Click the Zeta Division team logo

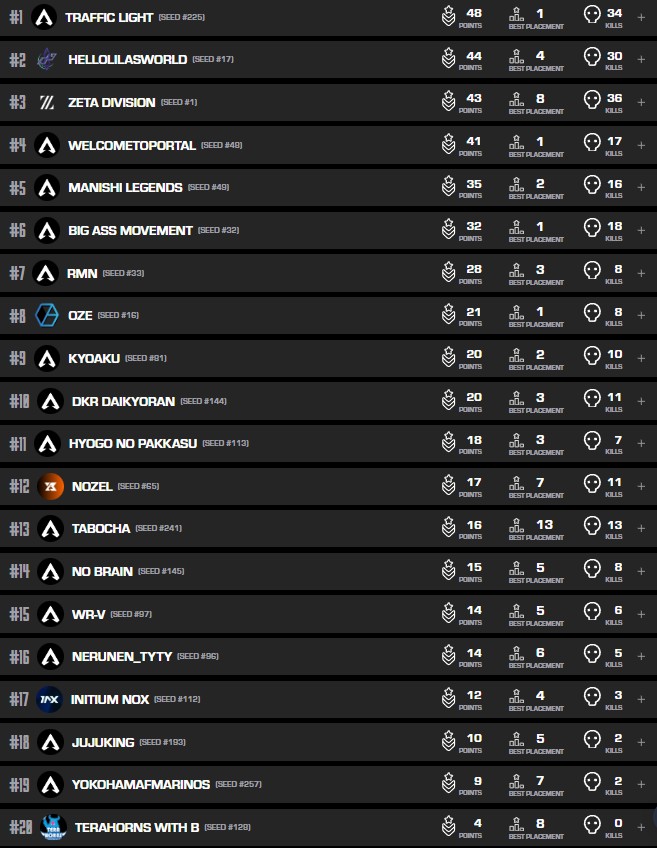47,102
